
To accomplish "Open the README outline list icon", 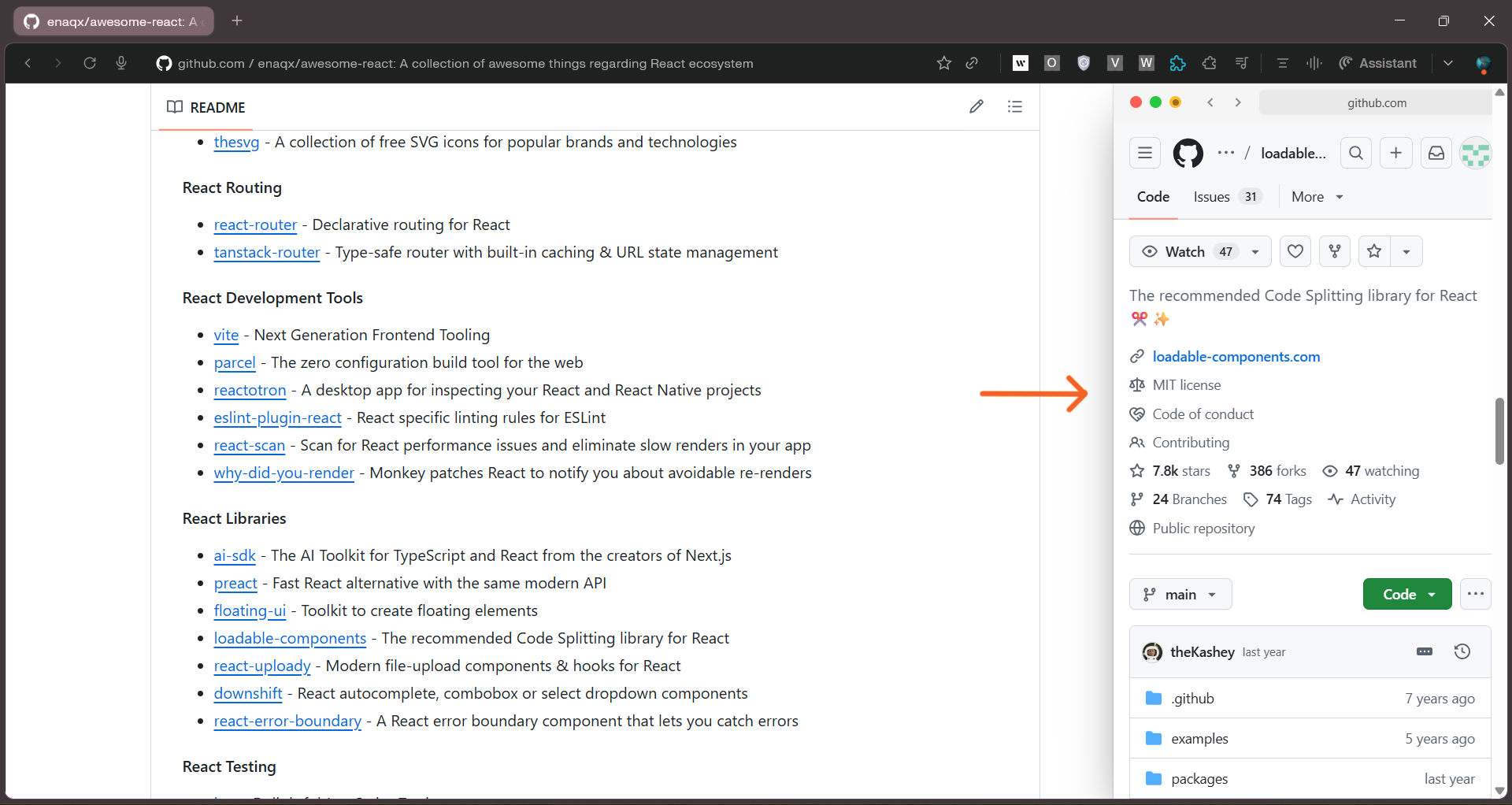I will [1015, 106].
